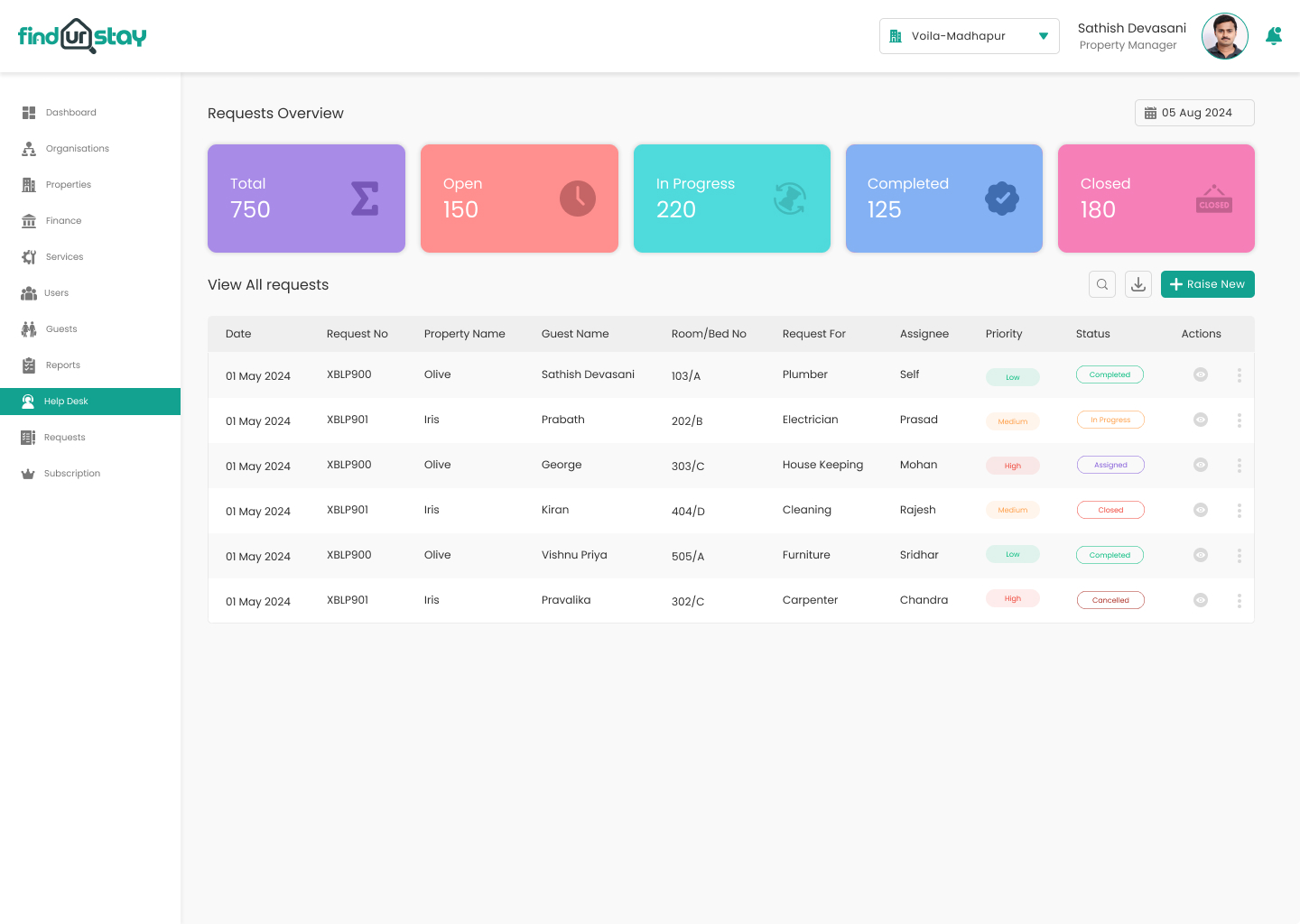Click the Finance bank icon
The width and height of the screenshot is (1300, 924).
pyautogui.click(x=29, y=221)
